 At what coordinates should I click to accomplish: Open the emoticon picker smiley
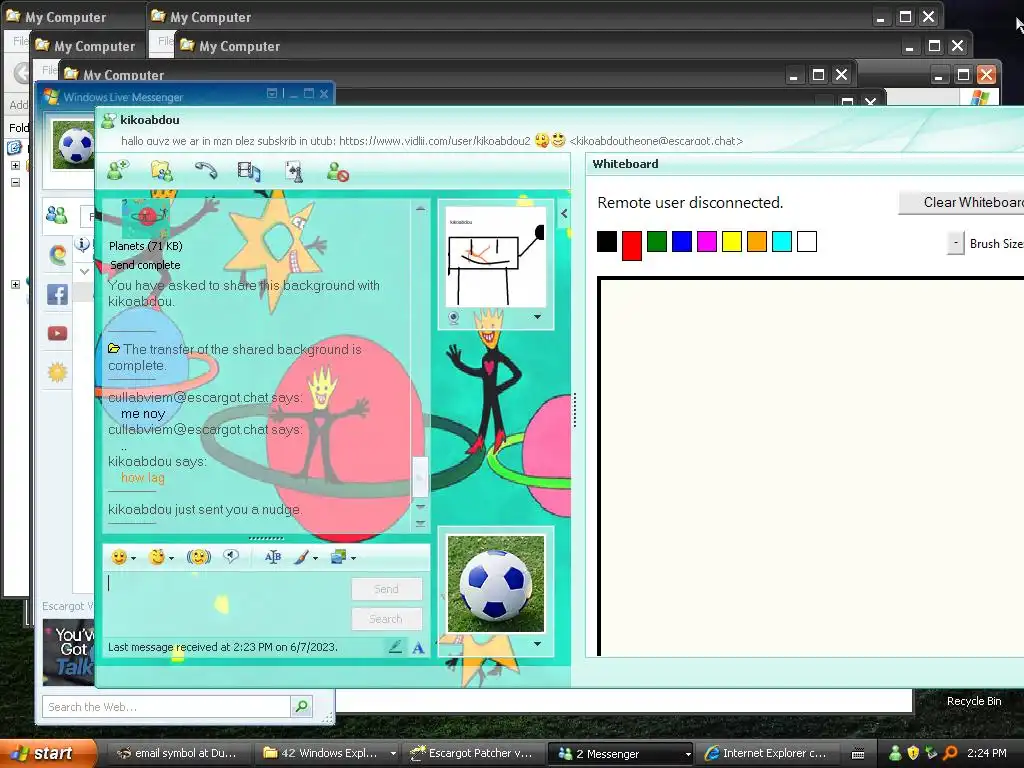click(119, 557)
